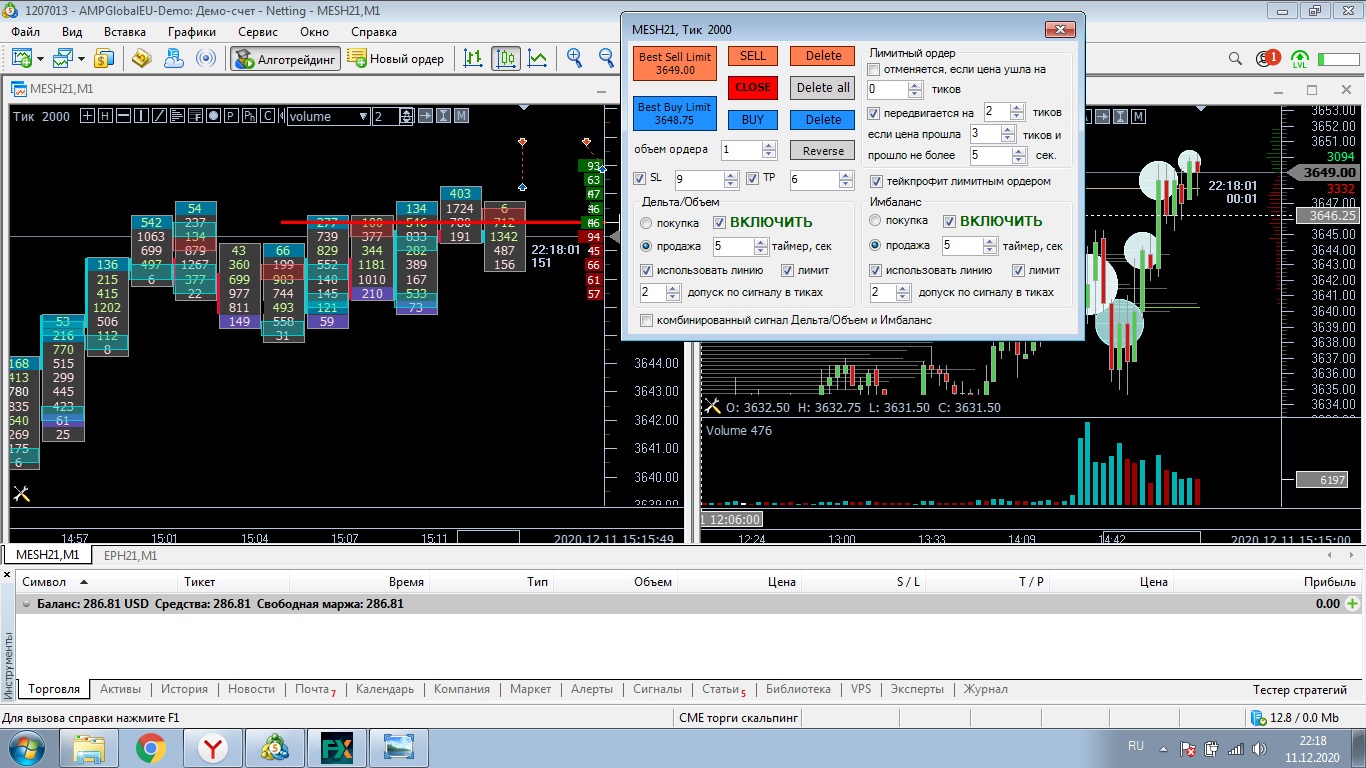Viewport: 1366px width, 768px height.
Task: Zoom in on the chart
Action: coord(575,58)
